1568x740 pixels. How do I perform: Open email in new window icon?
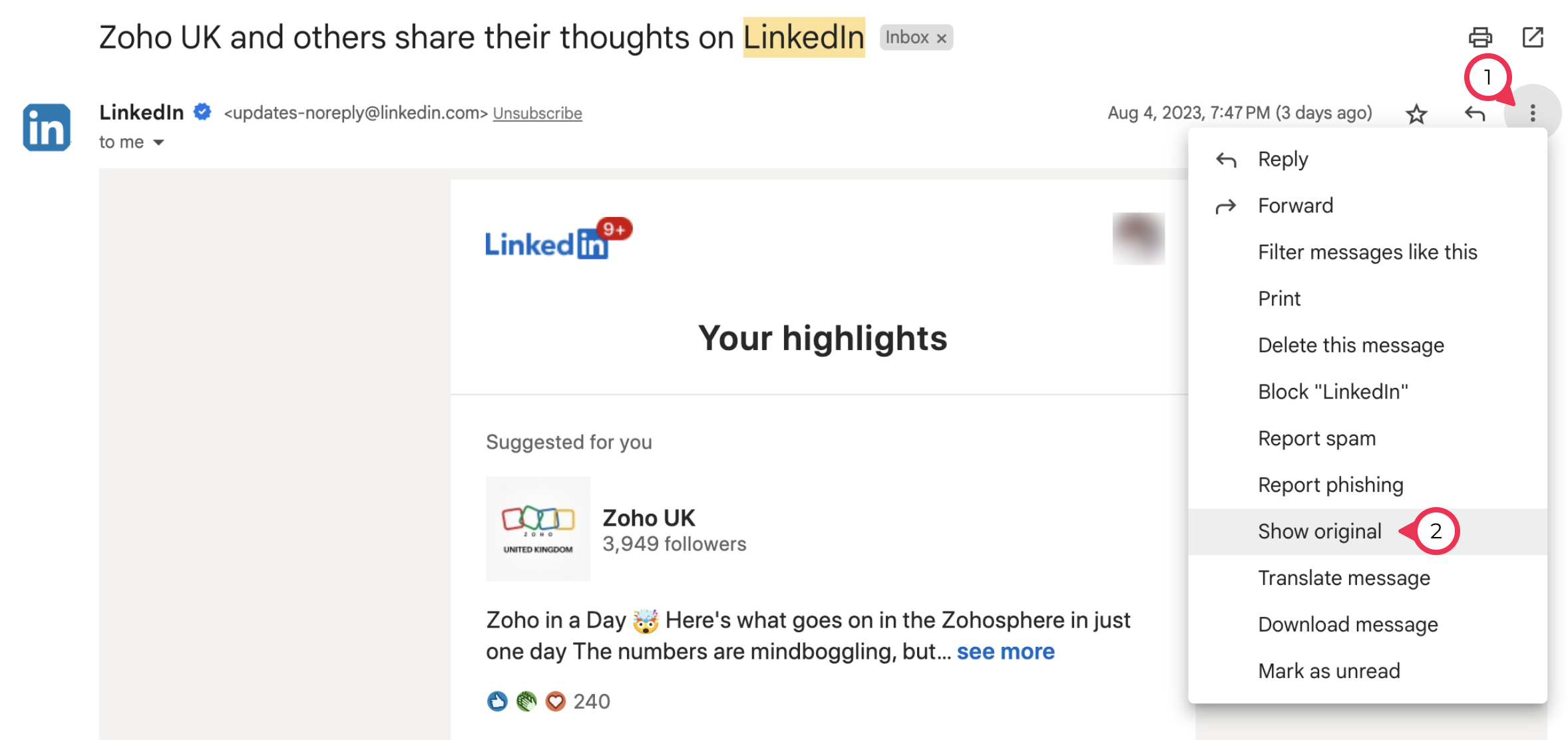(x=1533, y=37)
